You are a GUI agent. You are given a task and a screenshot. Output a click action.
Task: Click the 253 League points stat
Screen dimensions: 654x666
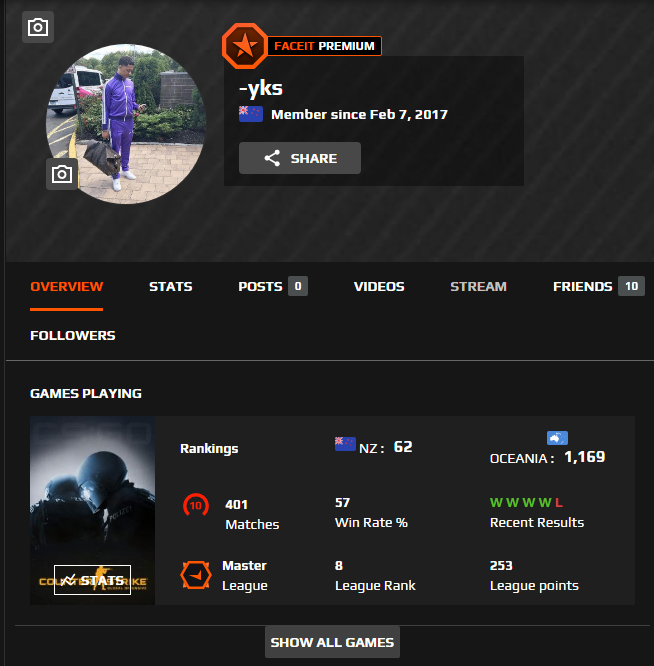point(534,576)
